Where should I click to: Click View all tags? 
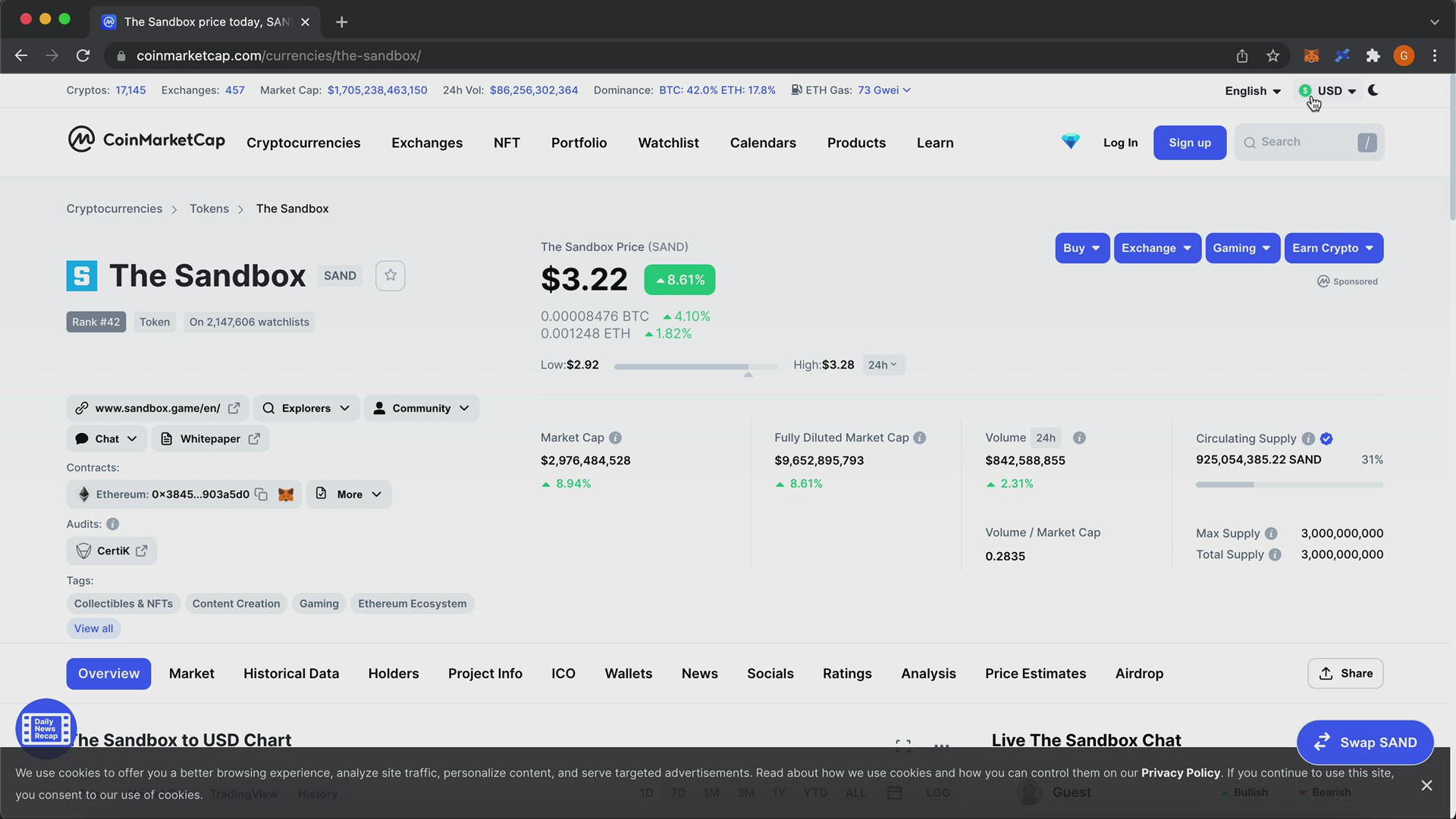pos(93,629)
